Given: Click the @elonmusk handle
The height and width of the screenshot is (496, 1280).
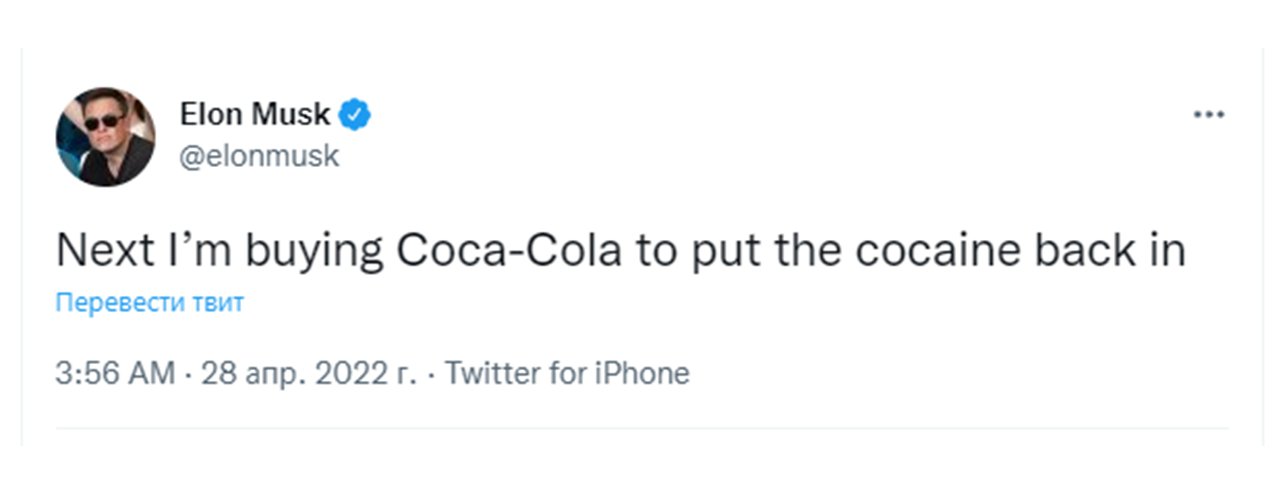Looking at the screenshot, I should click(259, 157).
